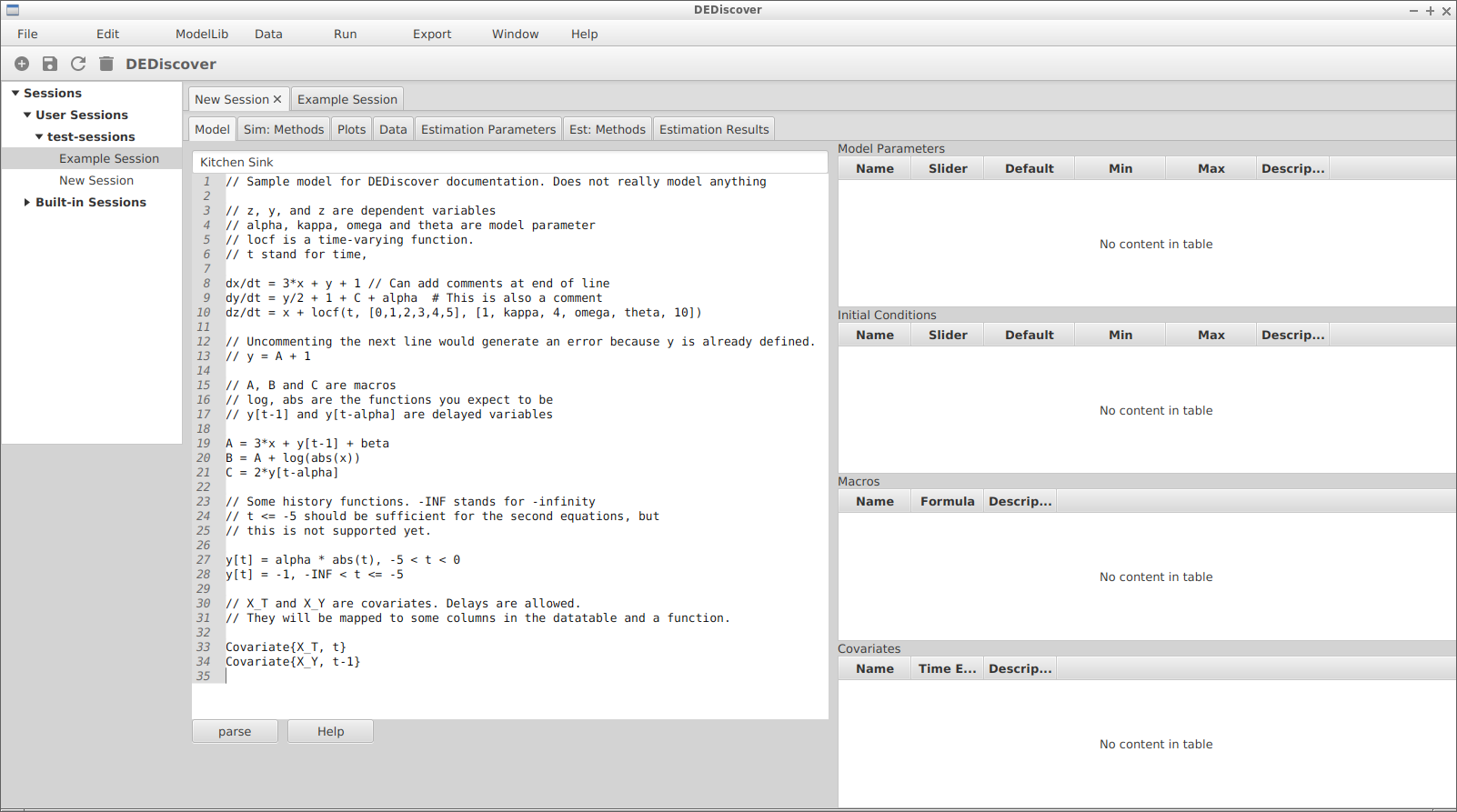Open the Sim: Methods tab
Viewport: 1457px width, 812px height.
(x=284, y=129)
